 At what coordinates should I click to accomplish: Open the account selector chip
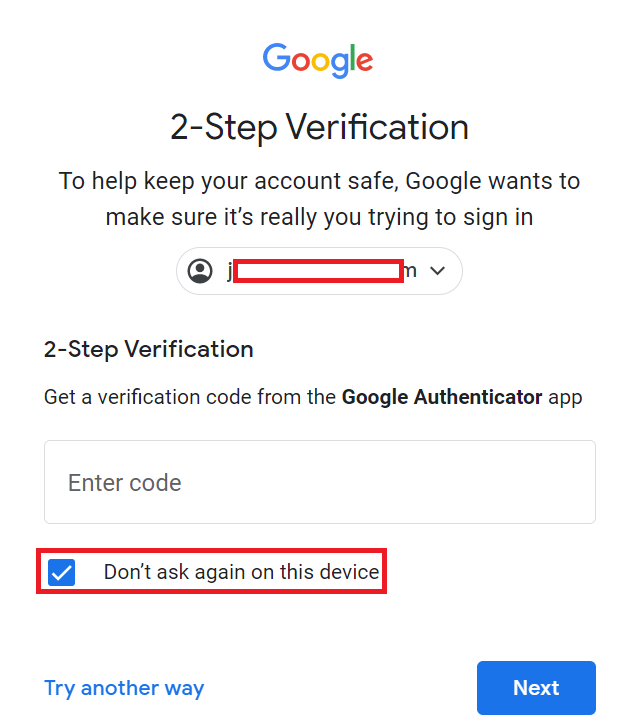(x=319, y=271)
